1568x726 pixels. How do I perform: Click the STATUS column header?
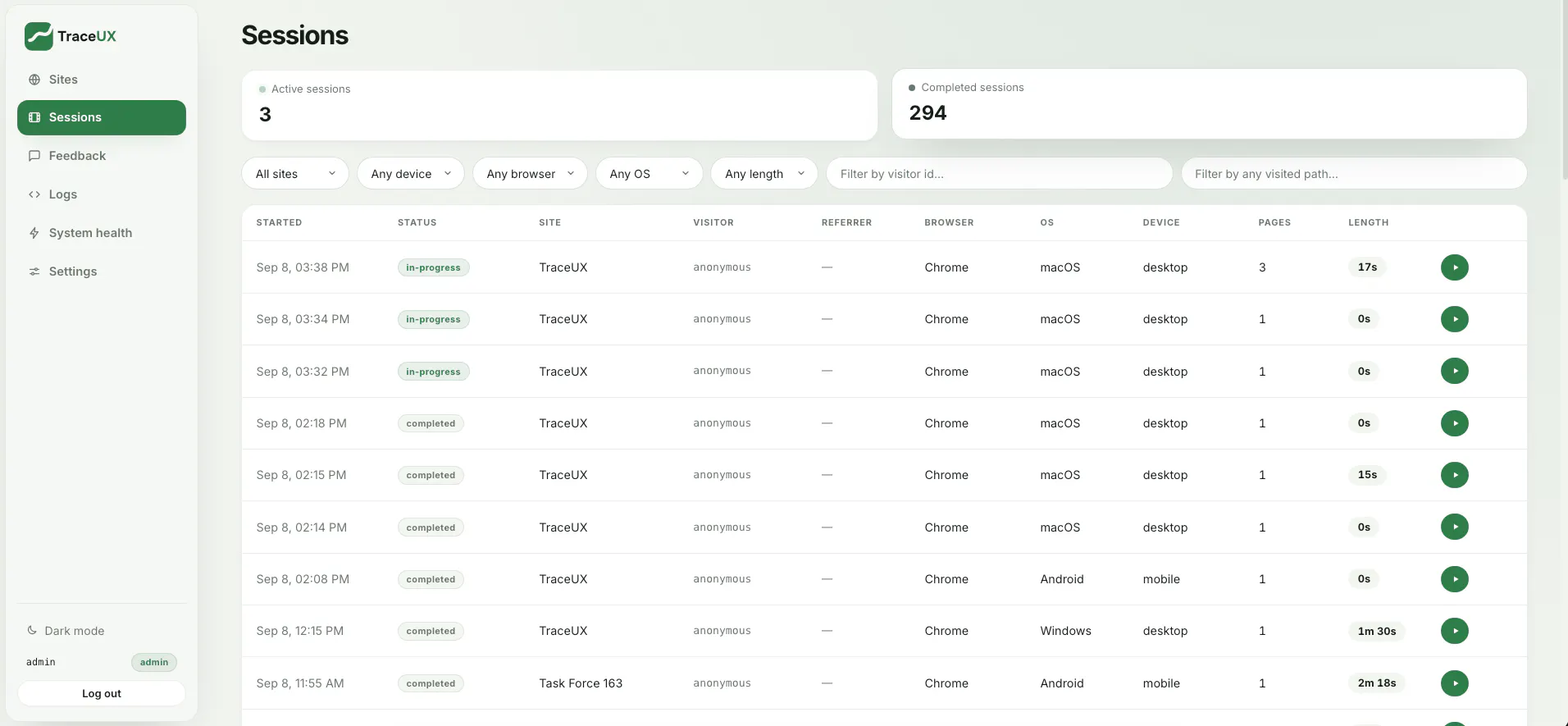point(417,222)
